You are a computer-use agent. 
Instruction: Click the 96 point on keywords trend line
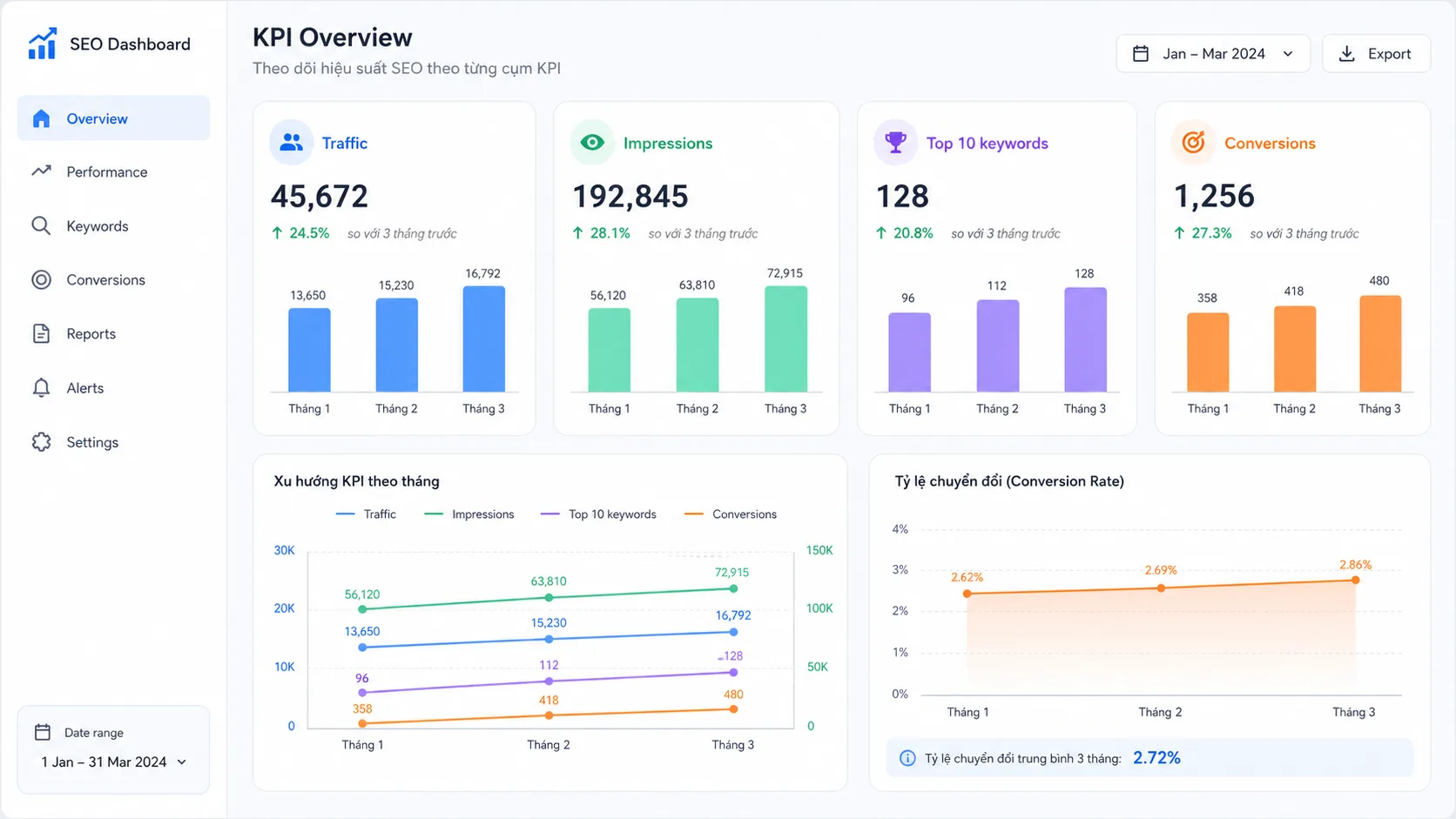(x=362, y=693)
